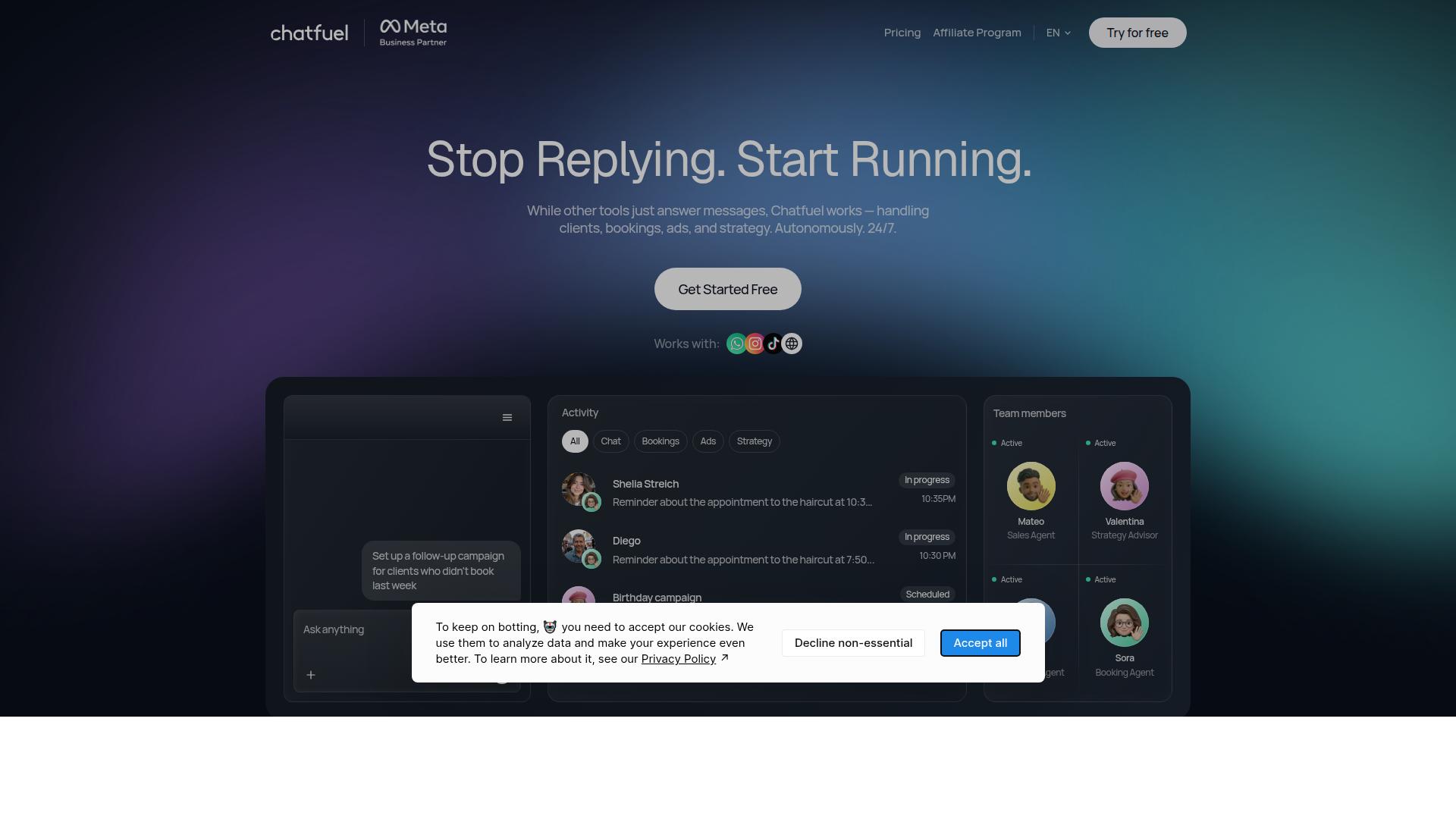Select the Ads activity filter

click(708, 441)
